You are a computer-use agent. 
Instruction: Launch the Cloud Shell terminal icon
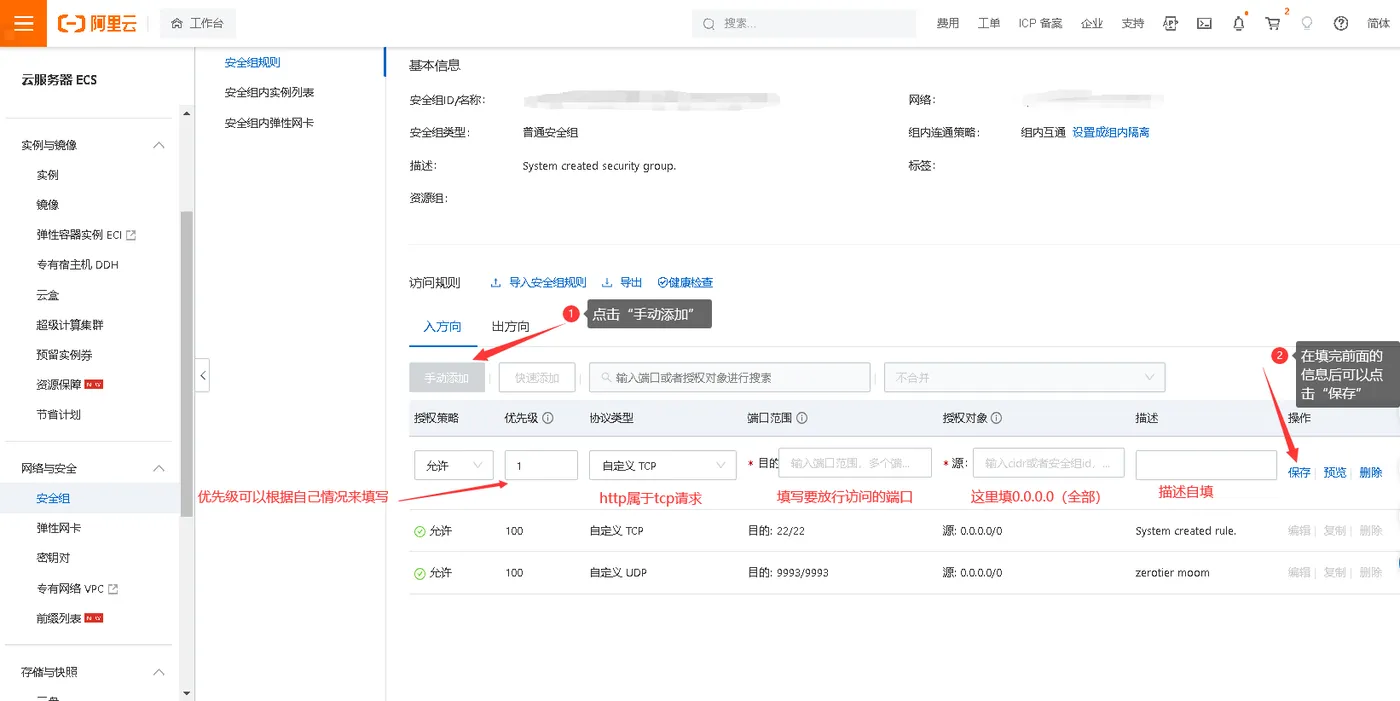pos(1205,23)
